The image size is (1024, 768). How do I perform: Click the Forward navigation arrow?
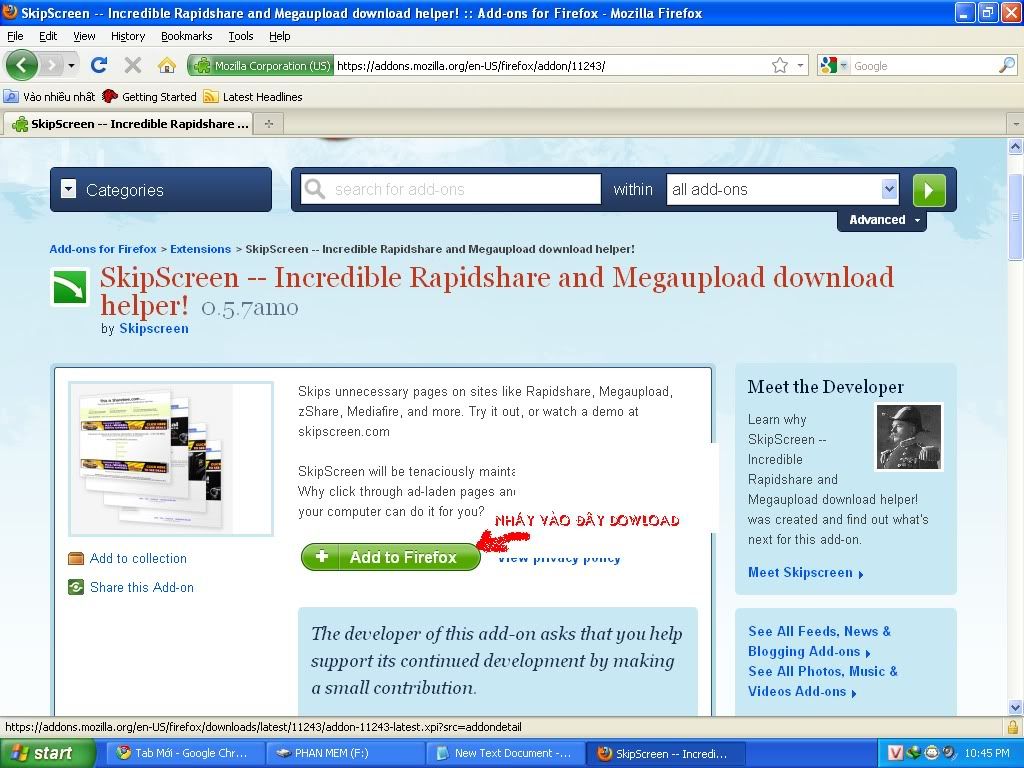[x=51, y=65]
